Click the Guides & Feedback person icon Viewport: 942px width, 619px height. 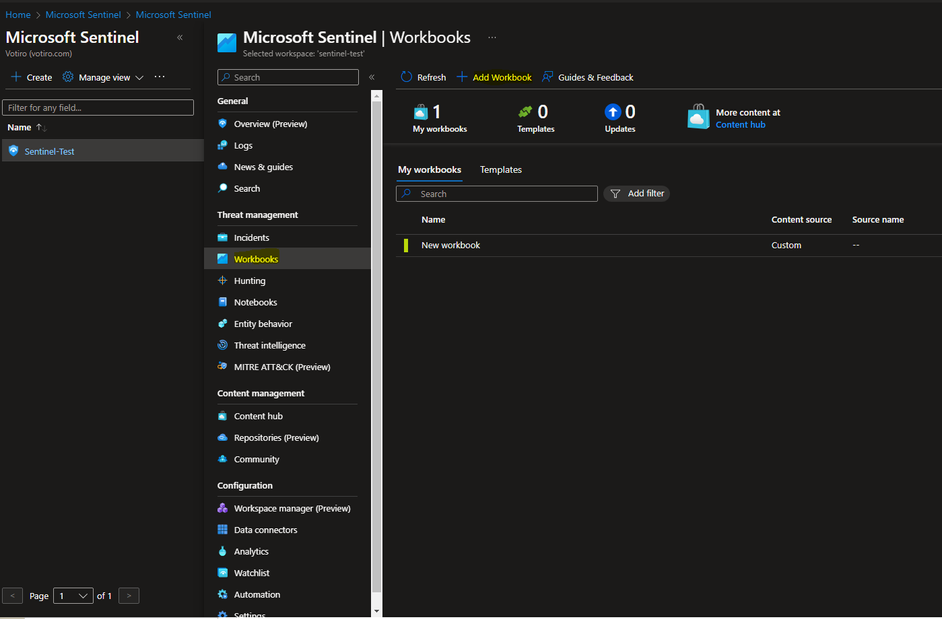click(547, 77)
